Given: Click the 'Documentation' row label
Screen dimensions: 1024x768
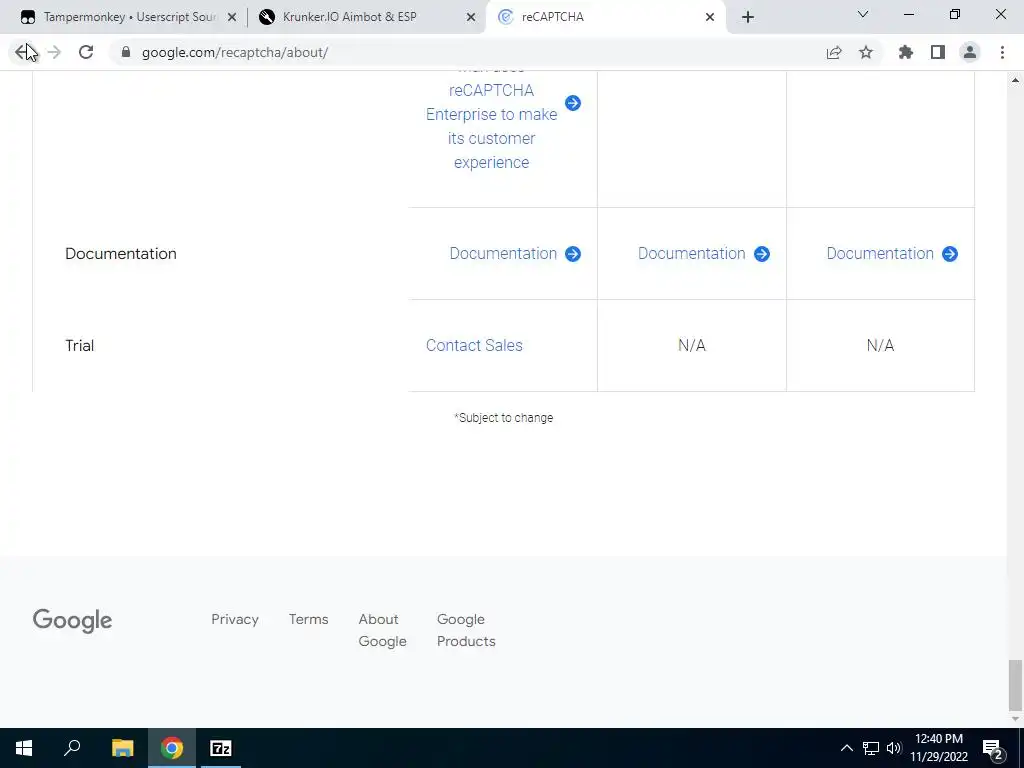Looking at the screenshot, I should point(121,253).
